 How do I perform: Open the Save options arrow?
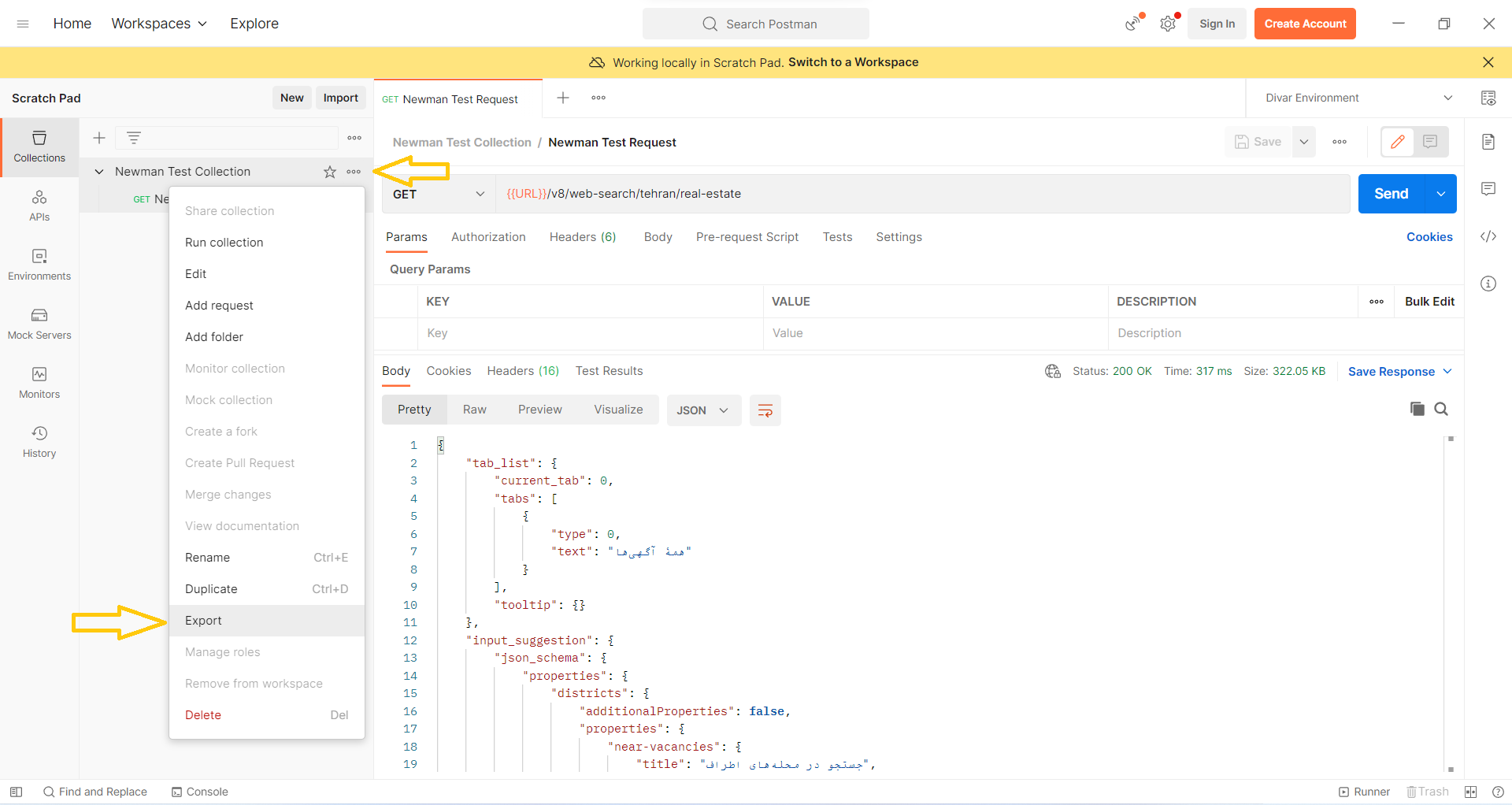pyautogui.click(x=1304, y=142)
